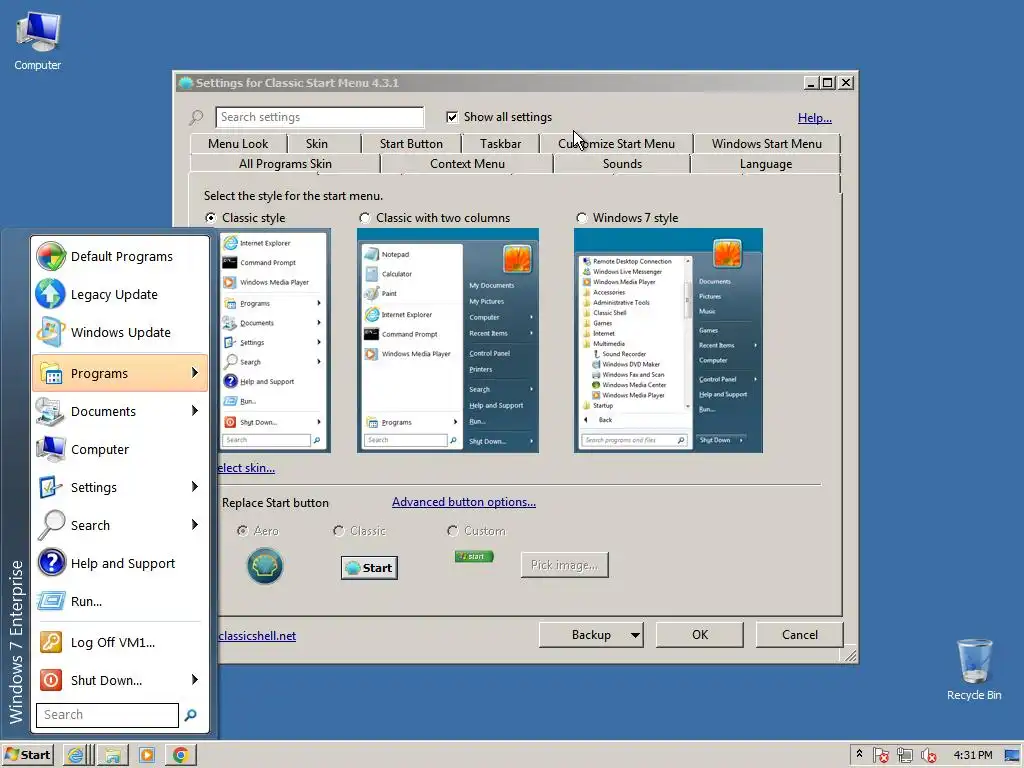This screenshot has height=768, width=1024.
Task: Open the Recycle Bin desktop icon
Action: pyautogui.click(x=974, y=669)
